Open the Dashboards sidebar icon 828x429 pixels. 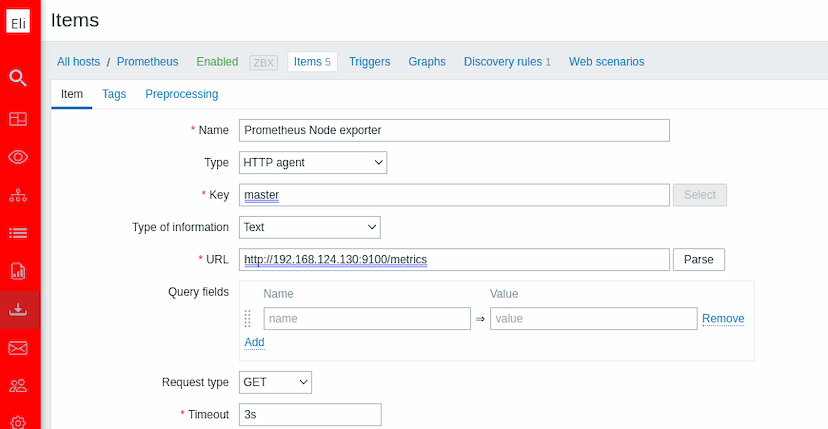(x=18, y=119)
